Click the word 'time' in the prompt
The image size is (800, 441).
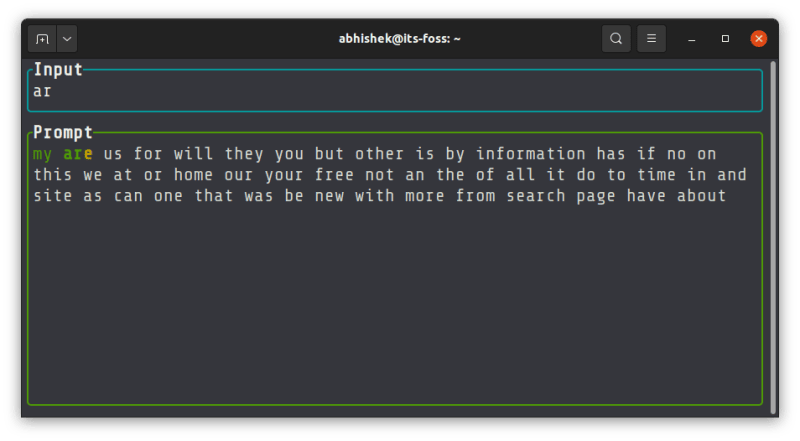pyautogui.click(x=657, y=175)
